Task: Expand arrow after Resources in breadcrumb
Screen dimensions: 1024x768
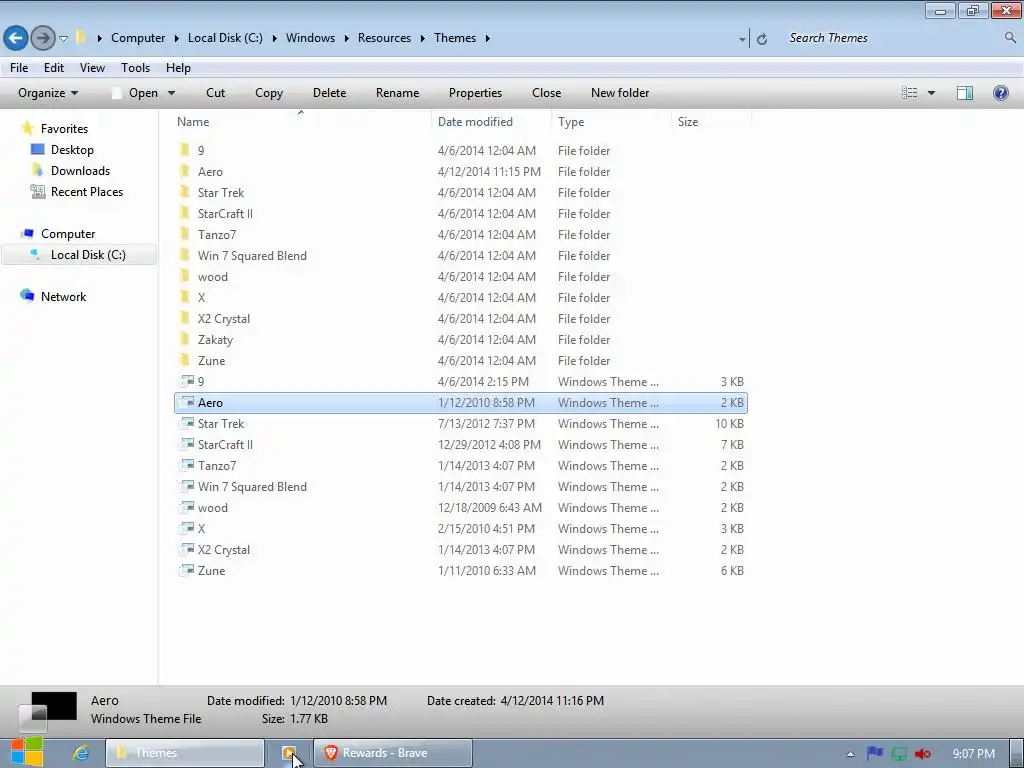Action: tap(422, 39)
